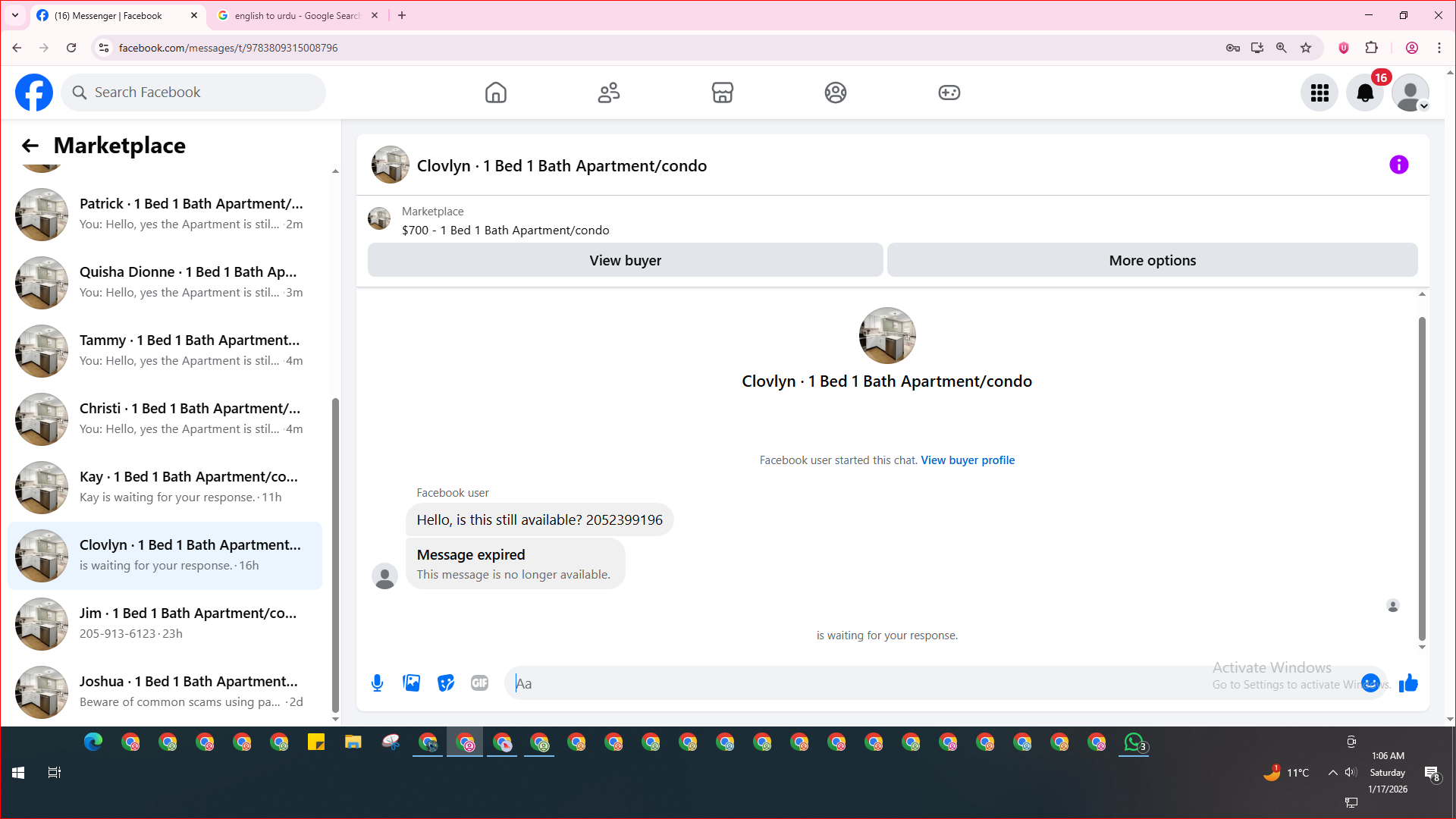Attach a photo using image icon
The height and width of the screenshot is (819, 1456).
(411, 683)
